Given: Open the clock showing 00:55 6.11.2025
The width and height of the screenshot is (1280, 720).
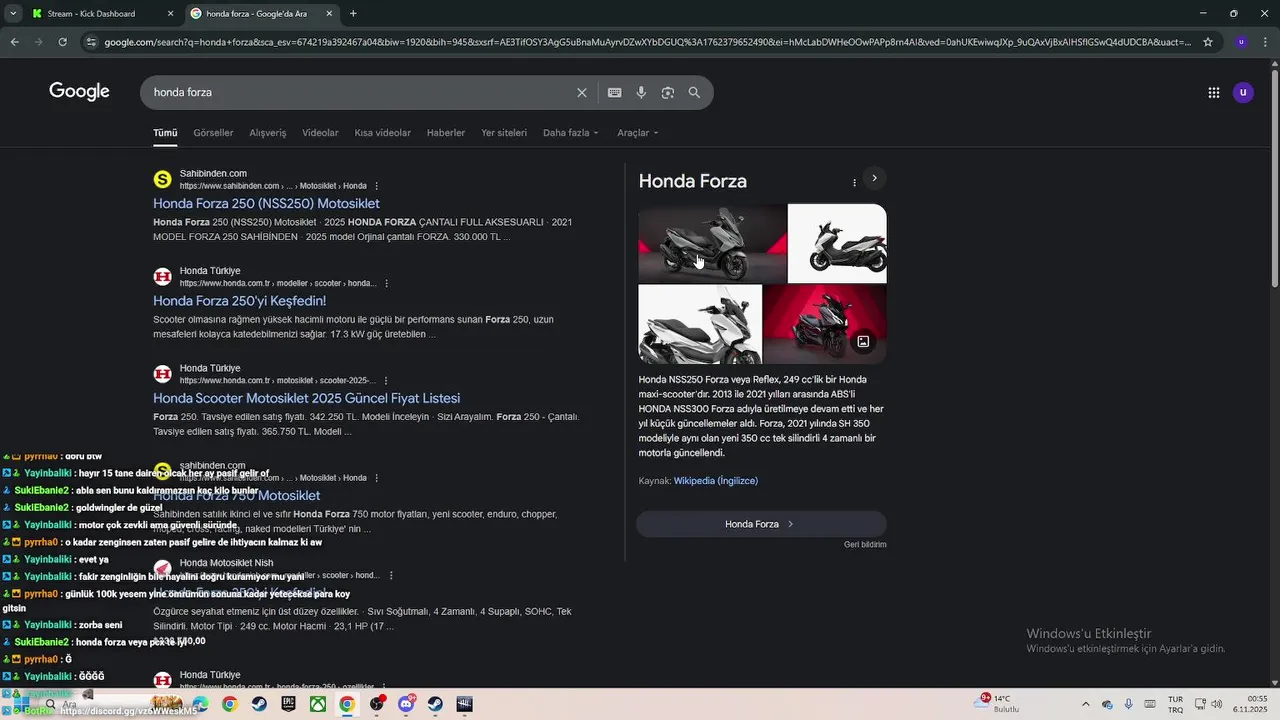Looking at the screenshot, I should tap(1249, 704).
